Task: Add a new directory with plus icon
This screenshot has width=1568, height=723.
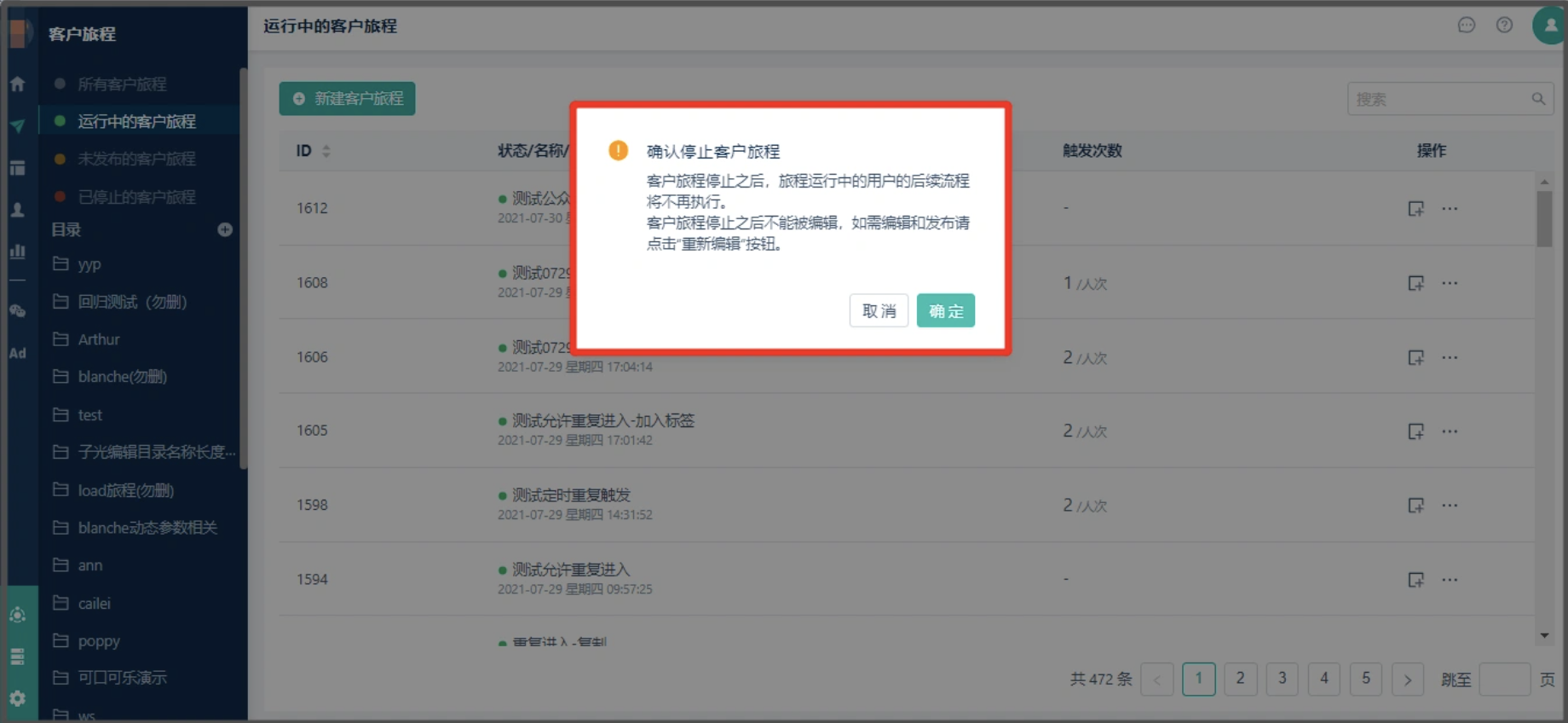Action: [x=225, y=229]
